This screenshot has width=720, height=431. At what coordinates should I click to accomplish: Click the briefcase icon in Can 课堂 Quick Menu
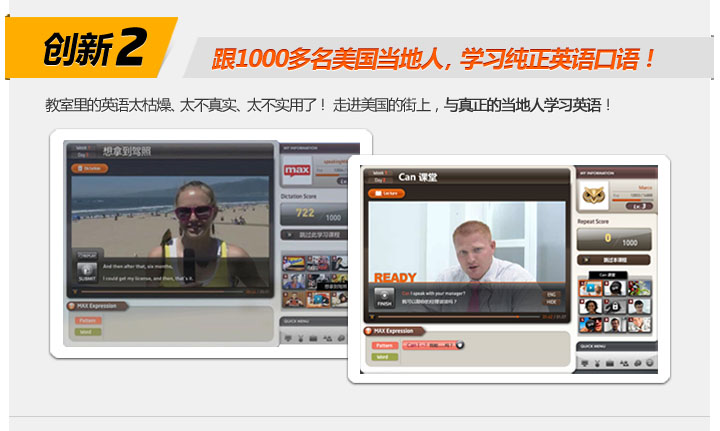[x=610, y=363]
